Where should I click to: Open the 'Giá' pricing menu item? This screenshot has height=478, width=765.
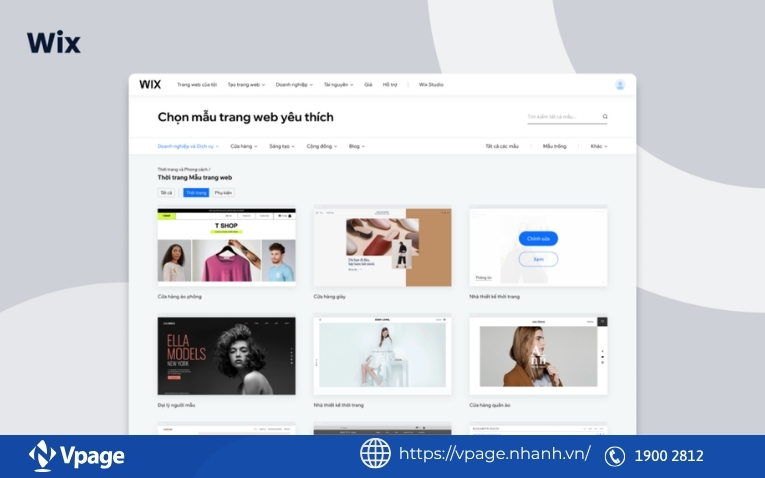(x=368, y=85)
